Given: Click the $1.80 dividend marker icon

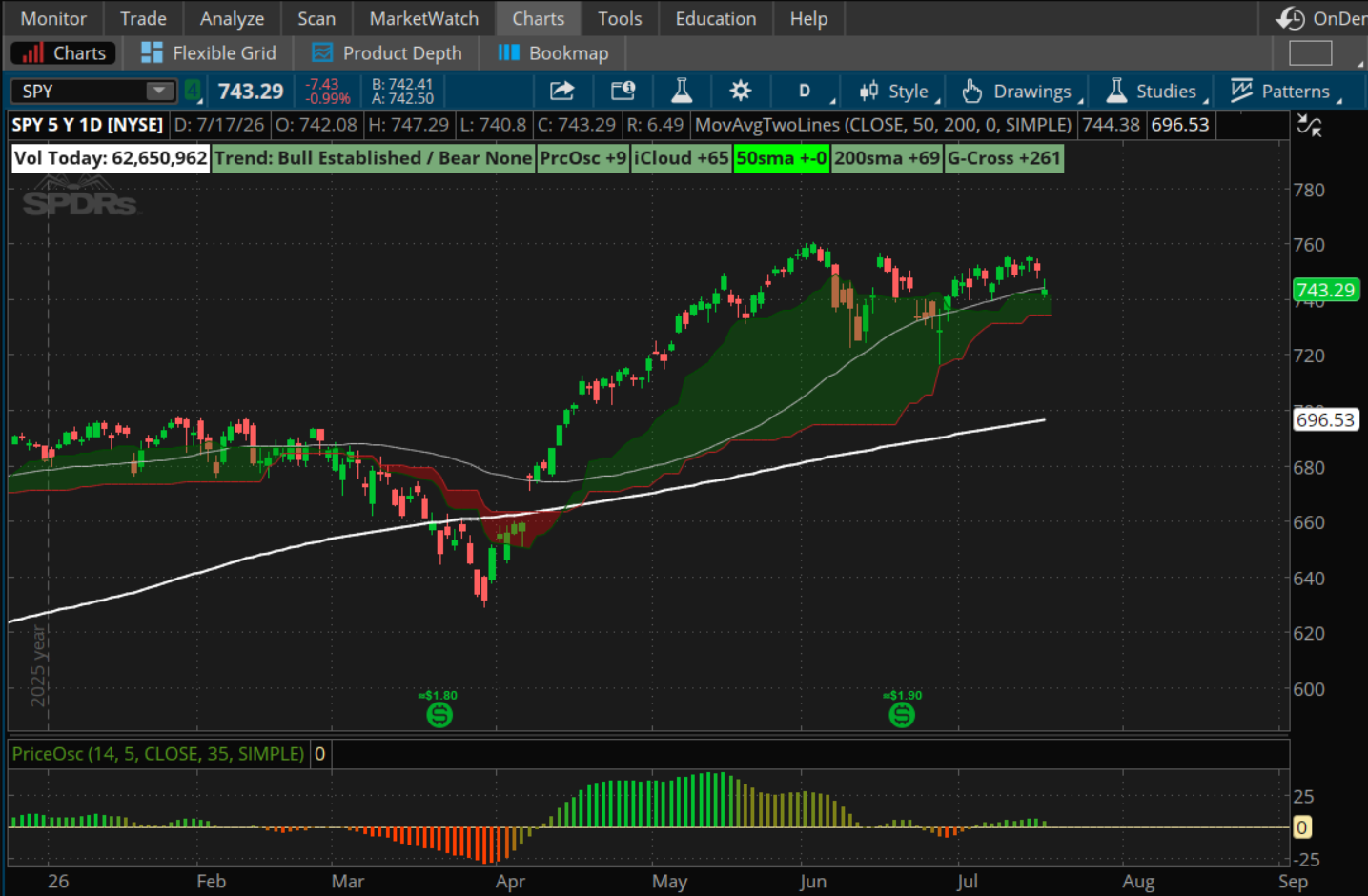Looking at the screenshot, I should (x=439, y=714).
